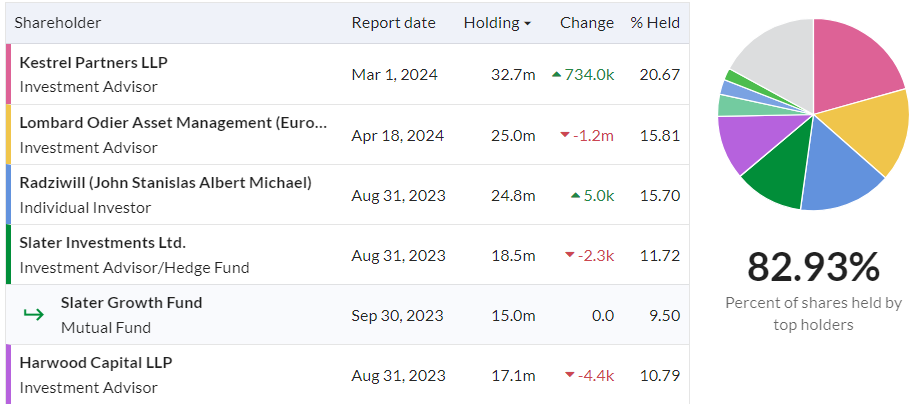919x404 pixels.
Task: Click the red down arrow beside -4.4k
Action: 569,375
